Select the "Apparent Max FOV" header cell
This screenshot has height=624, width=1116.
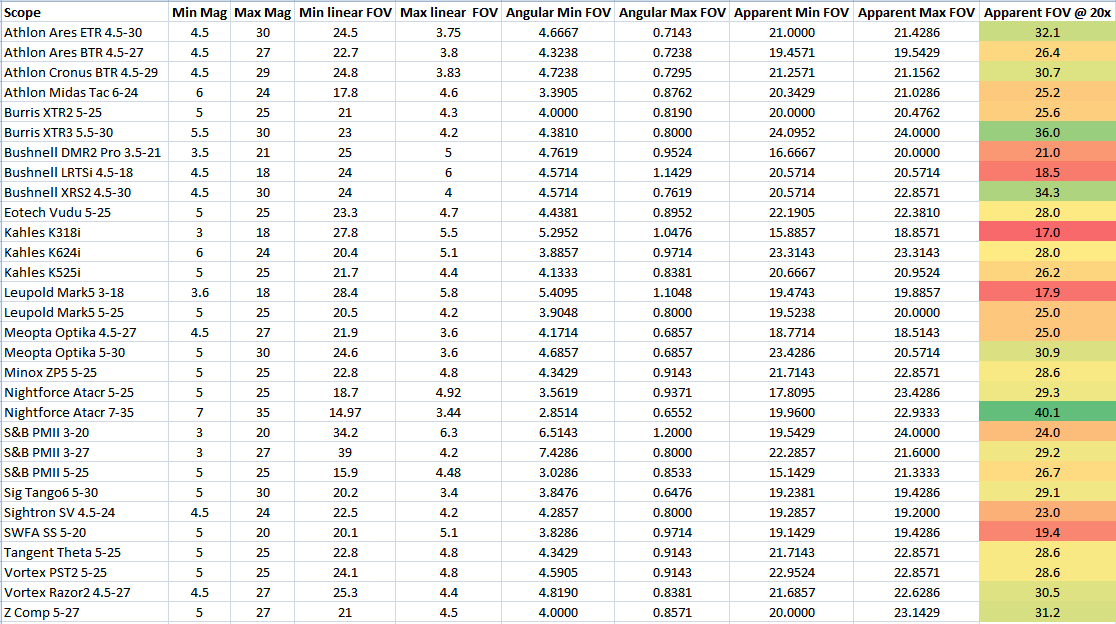[917, 12]
